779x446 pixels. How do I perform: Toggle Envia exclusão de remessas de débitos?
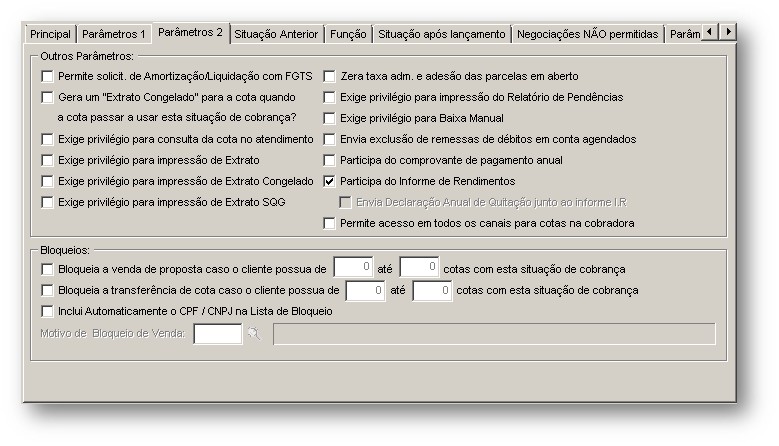coord(329,140)
